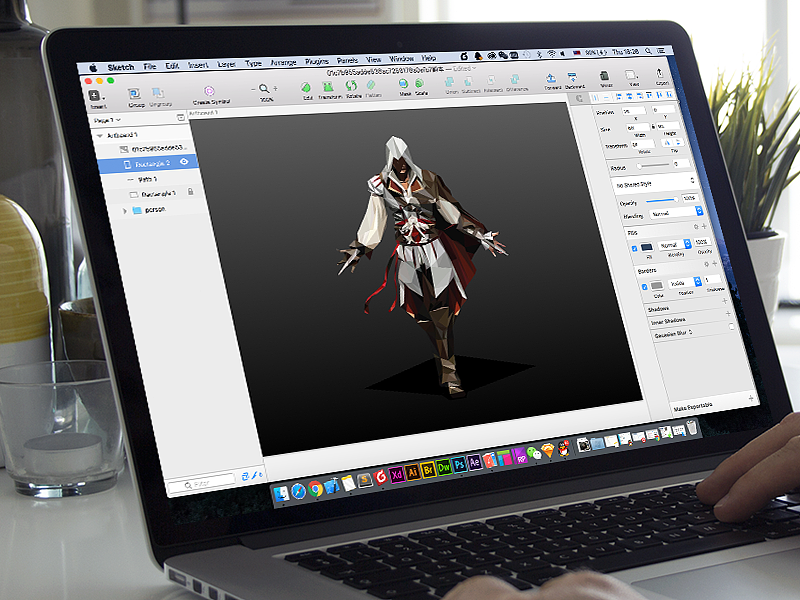This screenshot has height=600, width=800.
Task: Click the Scale tool icon
Action: pos(419,83)
